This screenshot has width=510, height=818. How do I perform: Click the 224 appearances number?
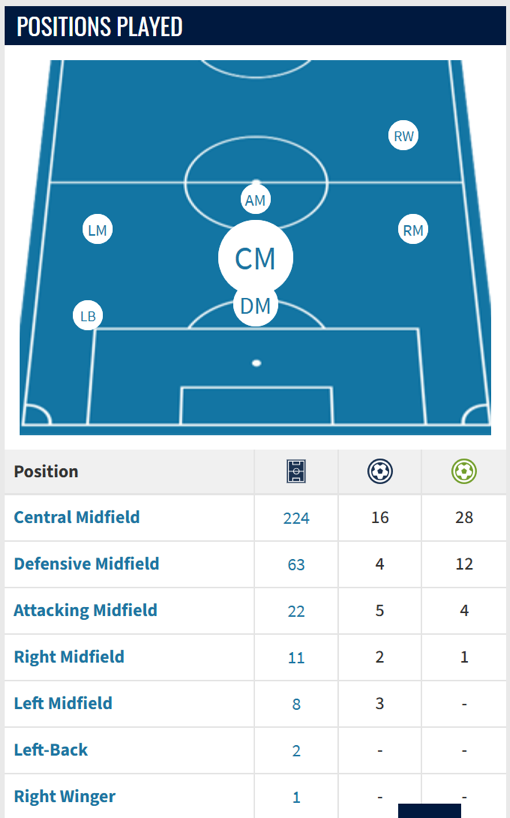tap(296, 518)
